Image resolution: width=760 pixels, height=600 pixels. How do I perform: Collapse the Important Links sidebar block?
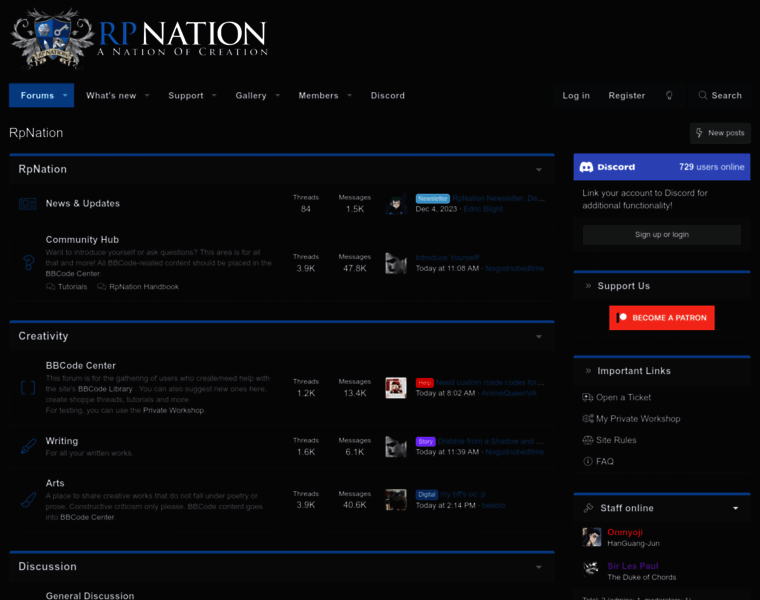[x=588, y=371]
